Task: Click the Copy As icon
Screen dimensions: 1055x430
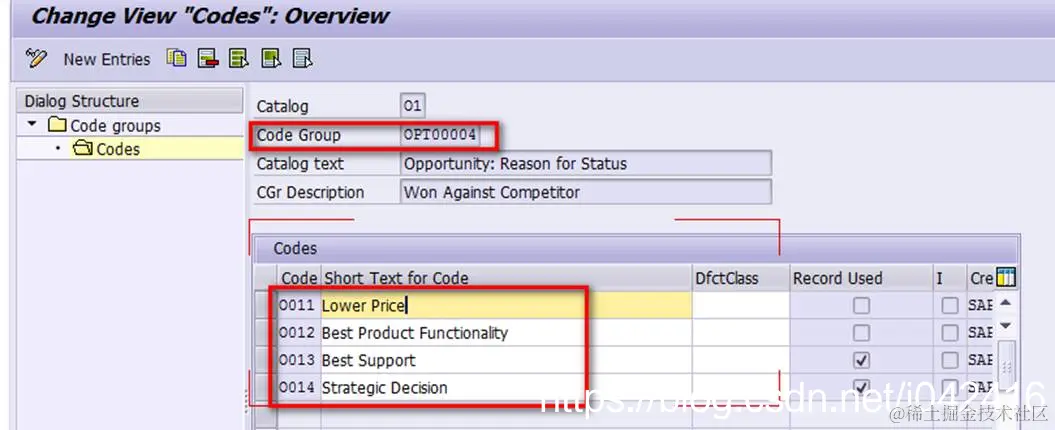Action: click(177, 59)
